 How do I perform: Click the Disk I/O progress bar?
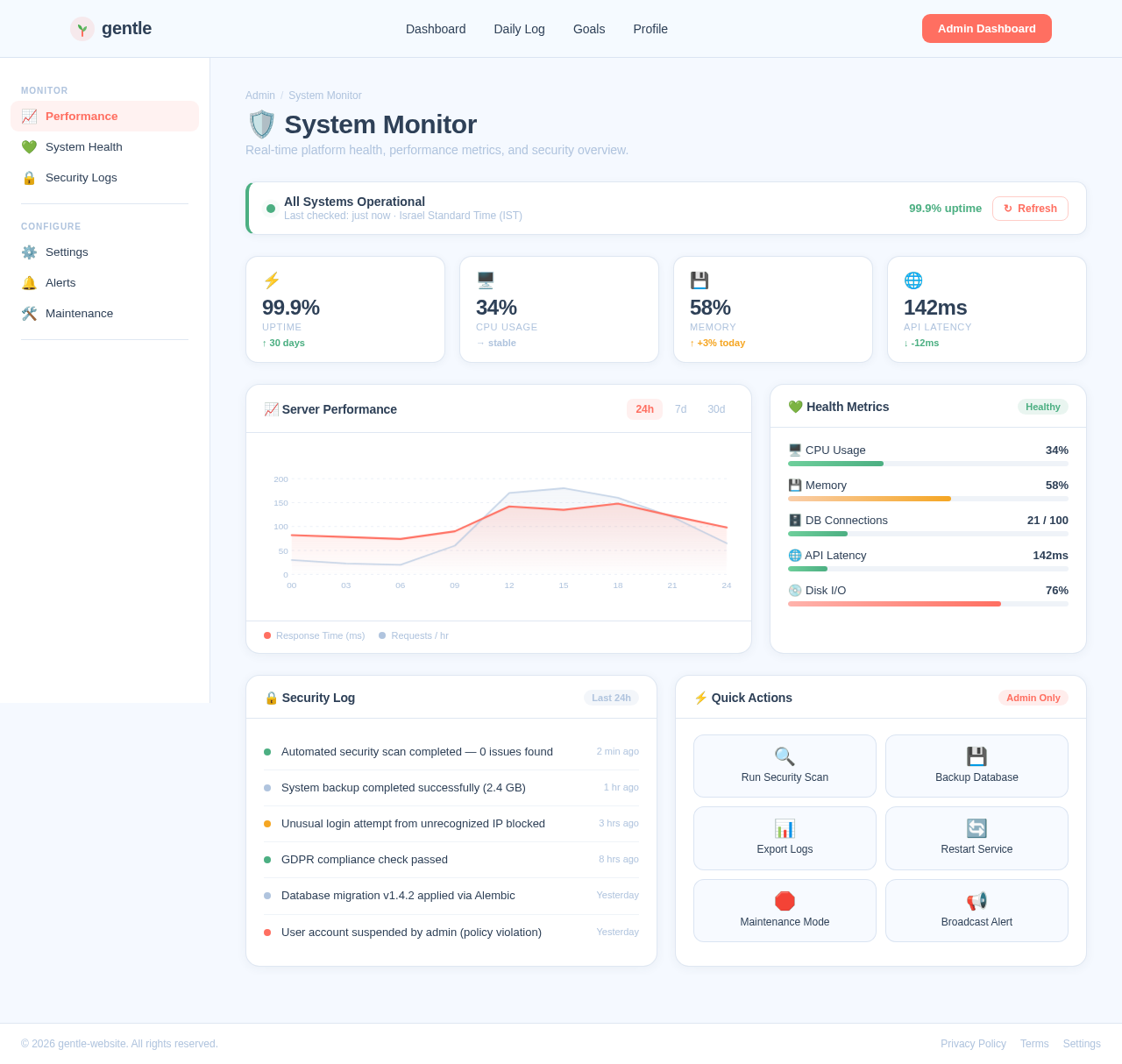point(927,603)
